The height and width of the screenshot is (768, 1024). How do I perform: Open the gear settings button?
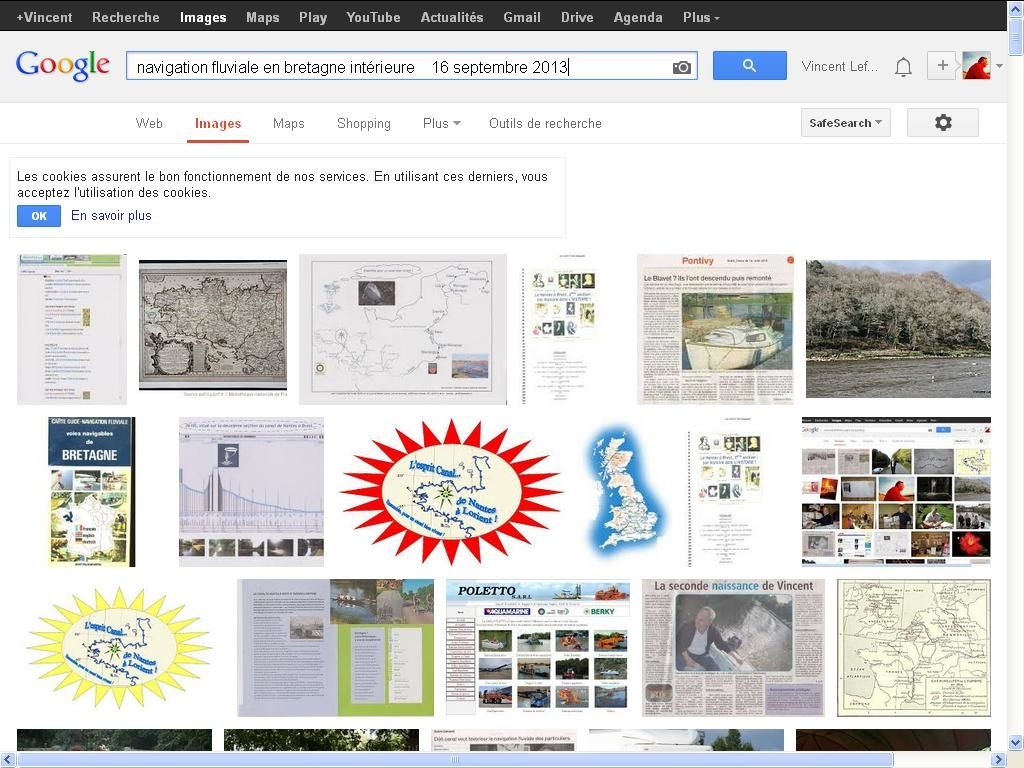[x=943, y=123]
